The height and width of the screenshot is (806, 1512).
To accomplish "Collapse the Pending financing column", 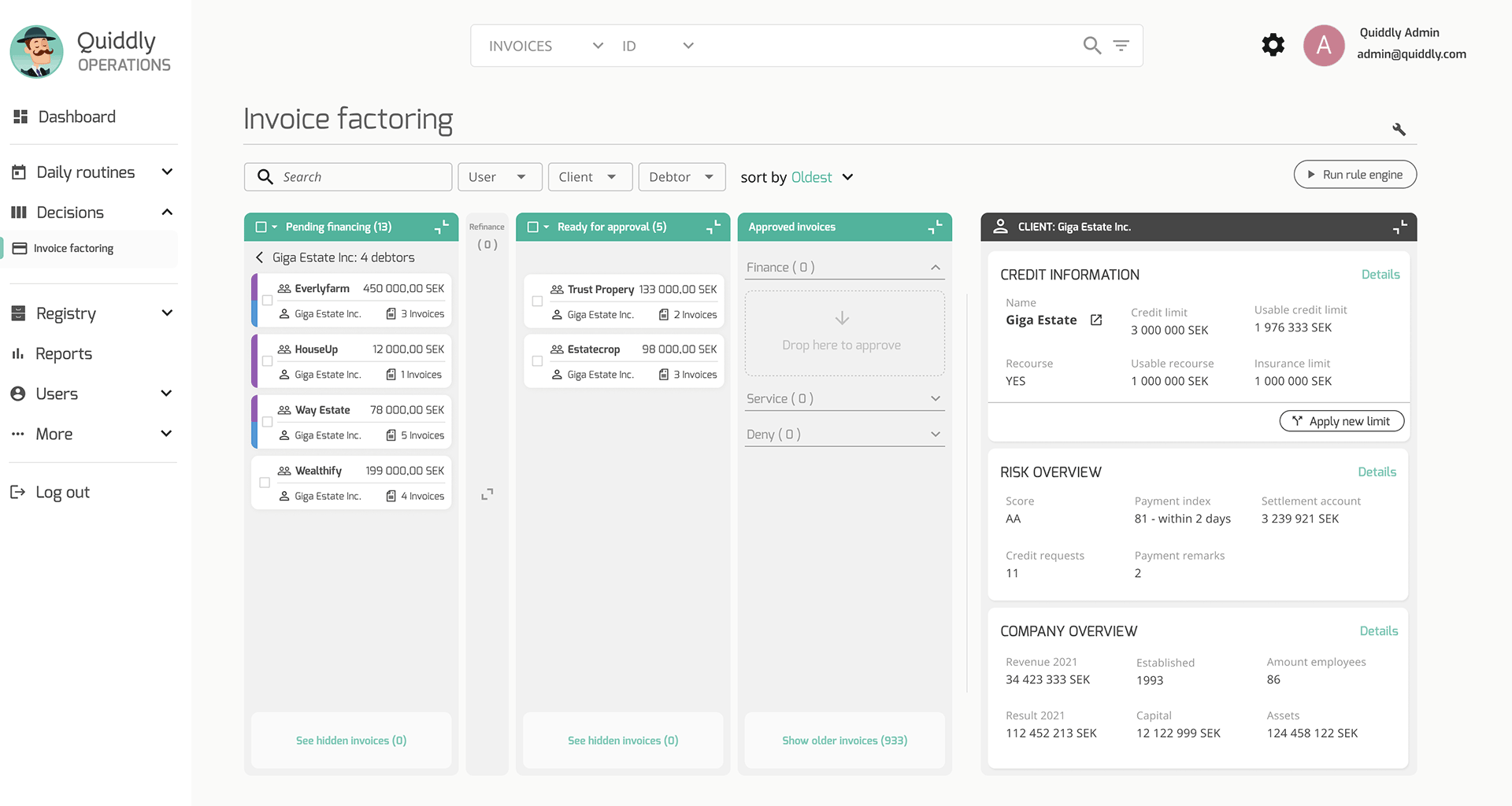I will point(442,227).
